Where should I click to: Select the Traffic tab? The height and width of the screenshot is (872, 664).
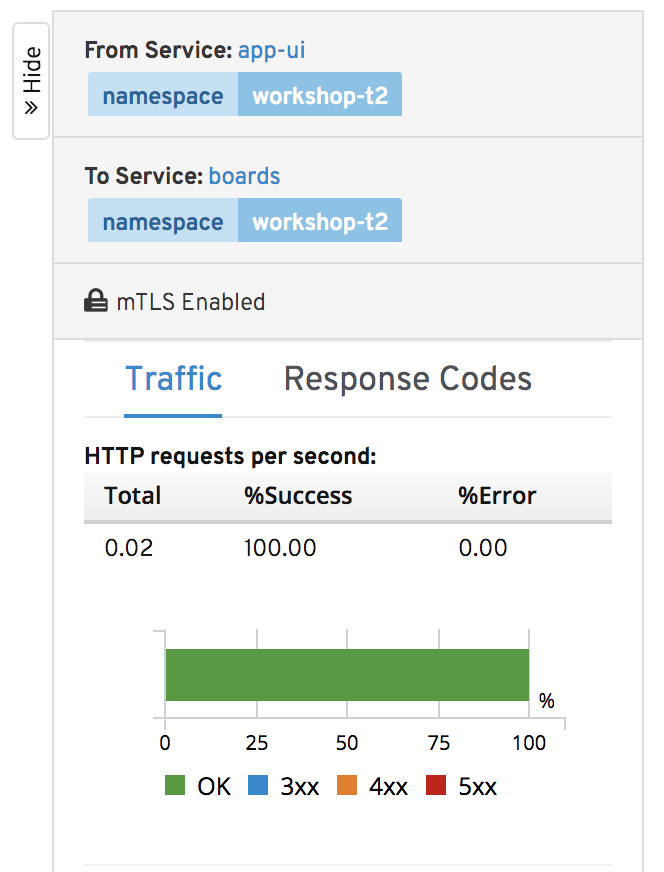tap(173, 379)
